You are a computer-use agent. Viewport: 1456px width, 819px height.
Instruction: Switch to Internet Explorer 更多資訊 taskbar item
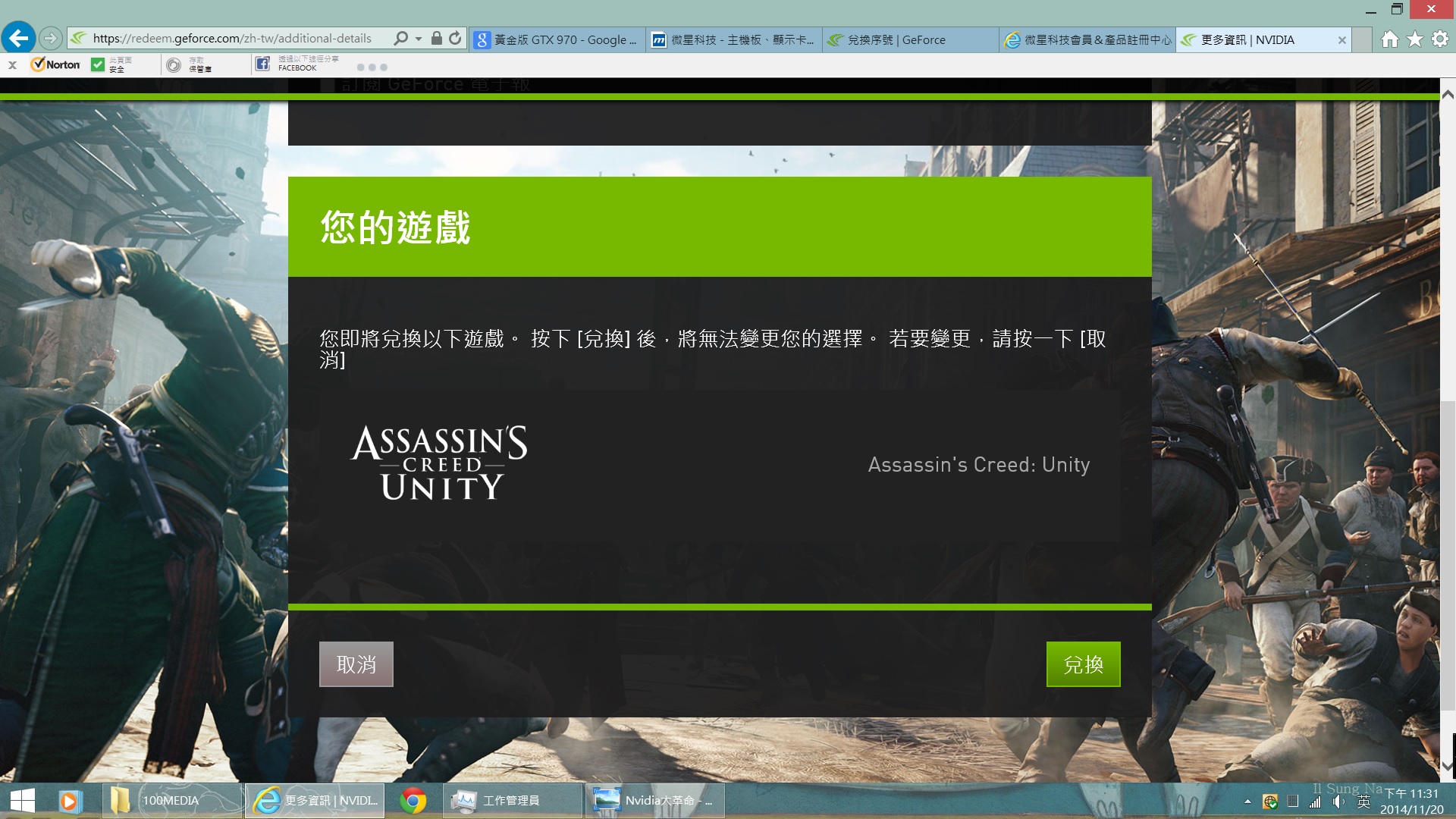pyautogui.click(x=315, y=801)
